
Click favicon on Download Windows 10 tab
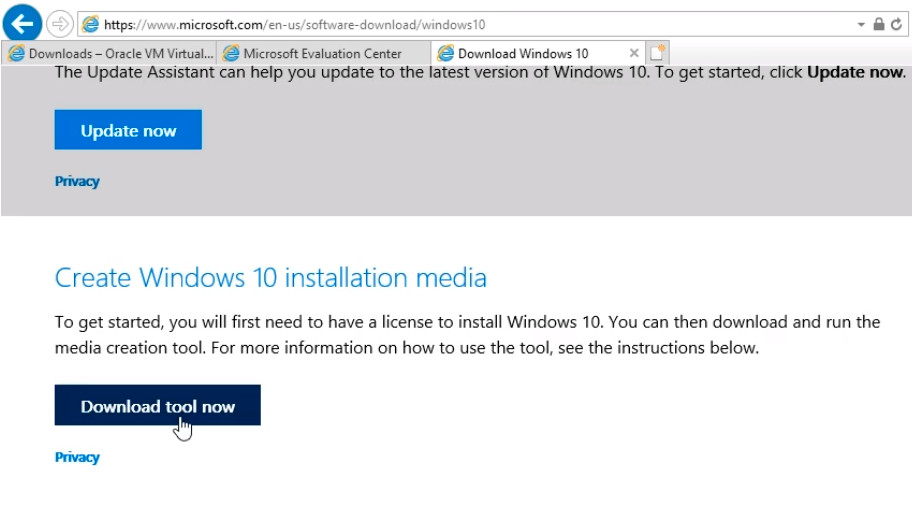point(446,54)
